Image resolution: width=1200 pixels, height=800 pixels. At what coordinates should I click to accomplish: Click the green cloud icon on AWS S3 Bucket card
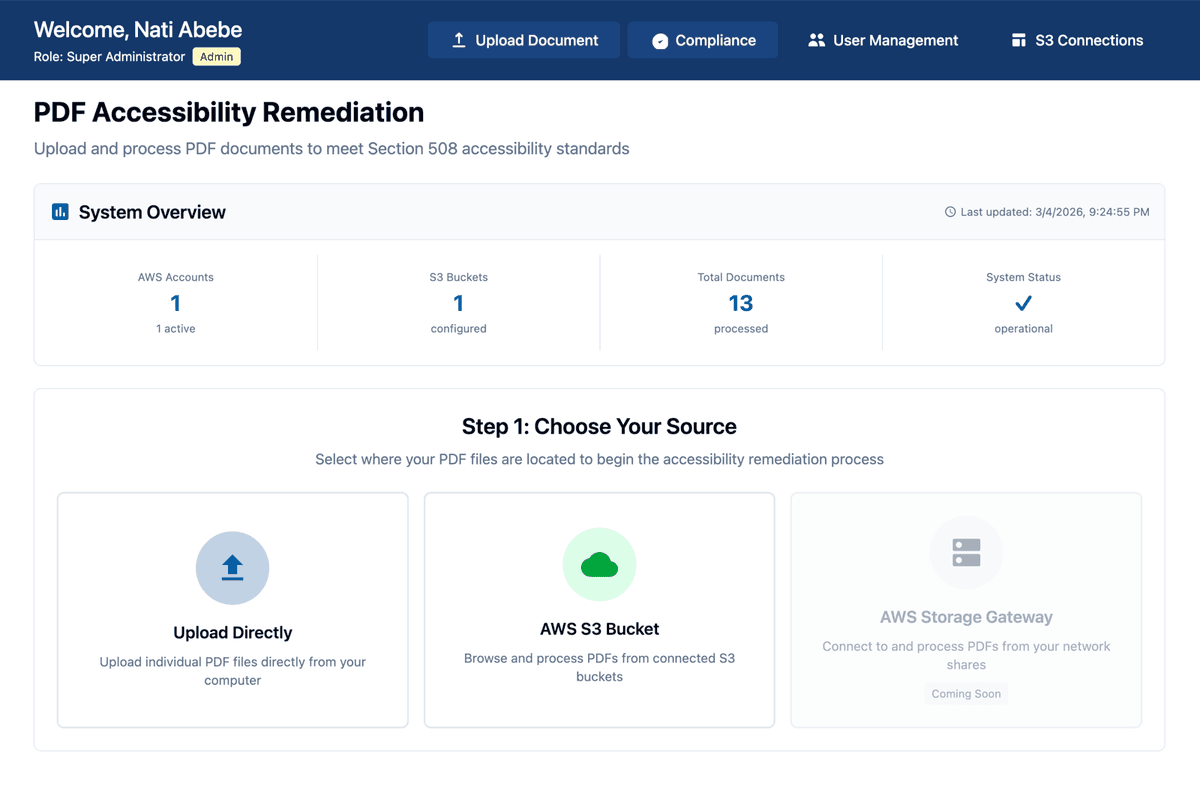pos(599,564)
